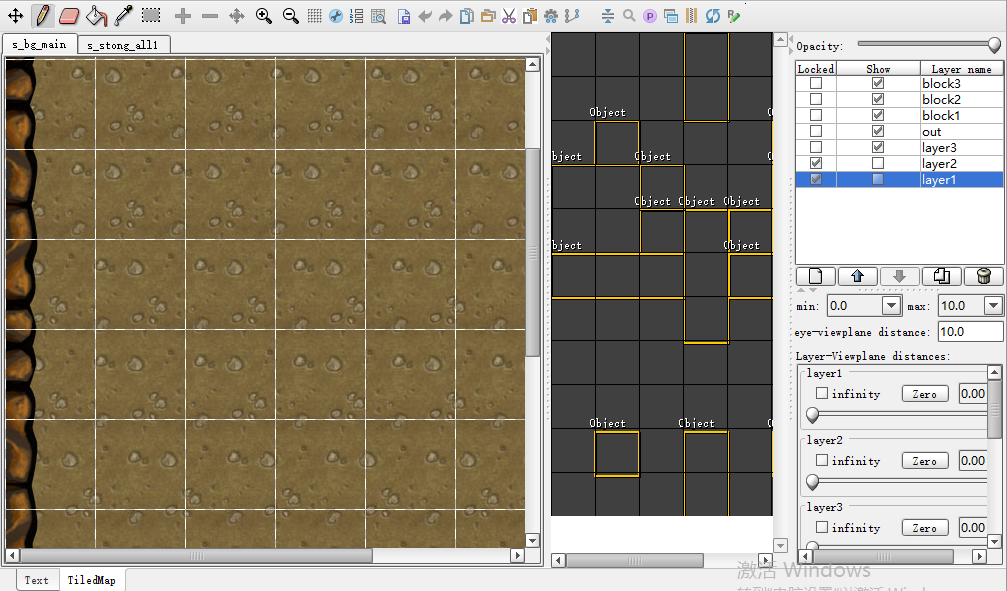Click the map view horizontal scrollbar thumb

(x=635, y=560)
